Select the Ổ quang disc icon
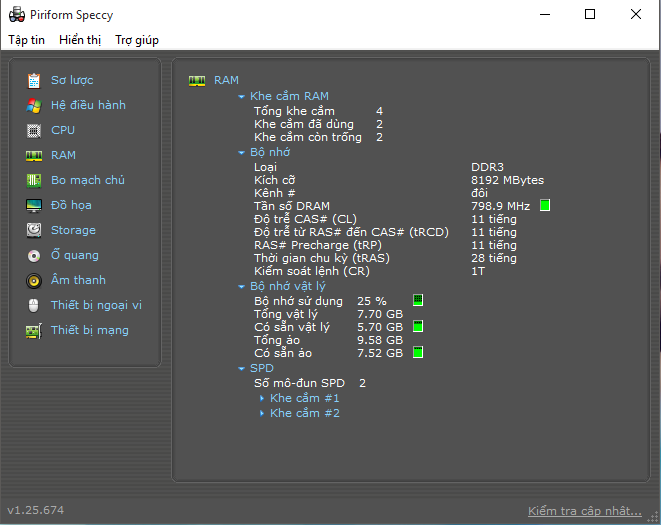The width and height of the screenshot is (661, 525). pyautogui.click(x=34, y=255)
